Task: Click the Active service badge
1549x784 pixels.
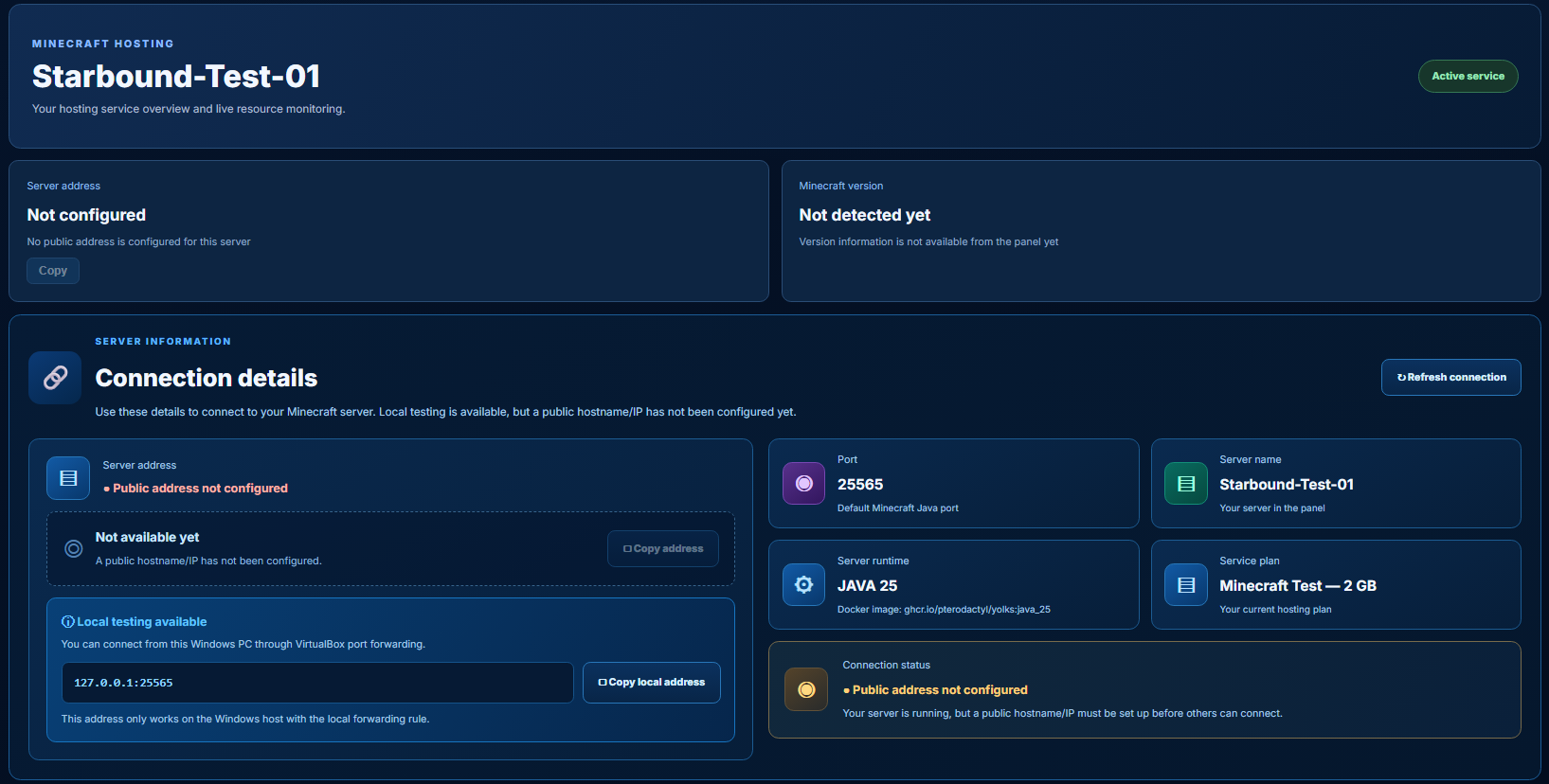Action: pyautogui.click(x=1468, y=76)
